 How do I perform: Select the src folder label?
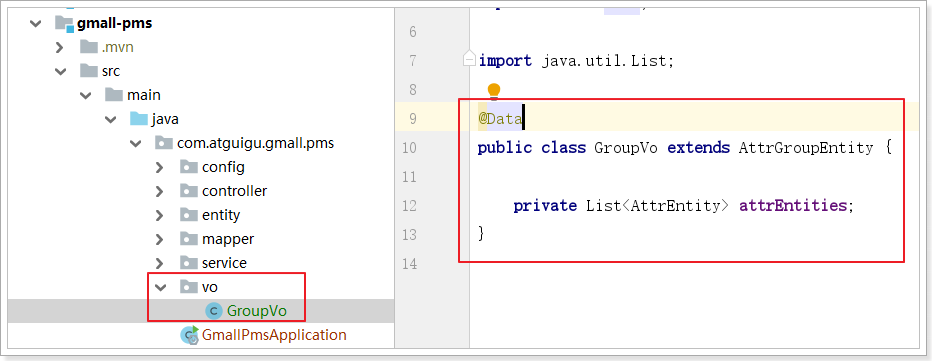click(x=111, y=71)
